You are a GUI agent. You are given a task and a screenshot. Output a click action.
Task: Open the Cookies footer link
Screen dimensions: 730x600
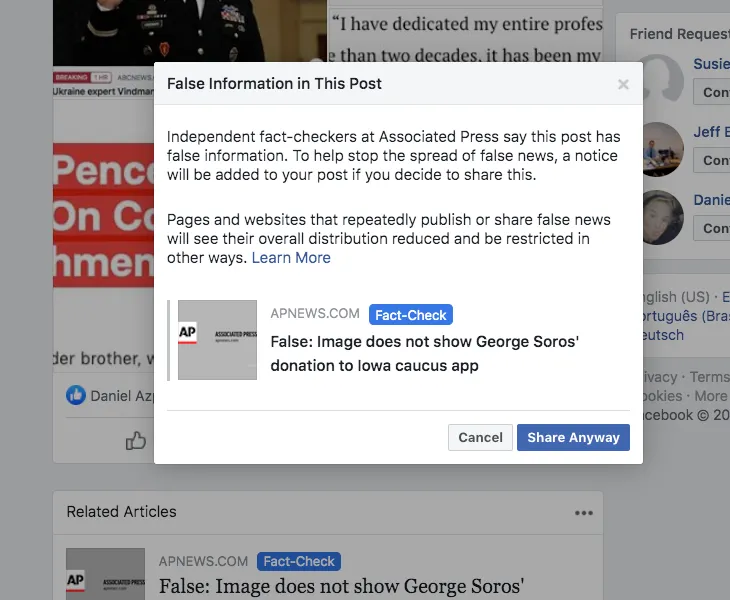663,396
